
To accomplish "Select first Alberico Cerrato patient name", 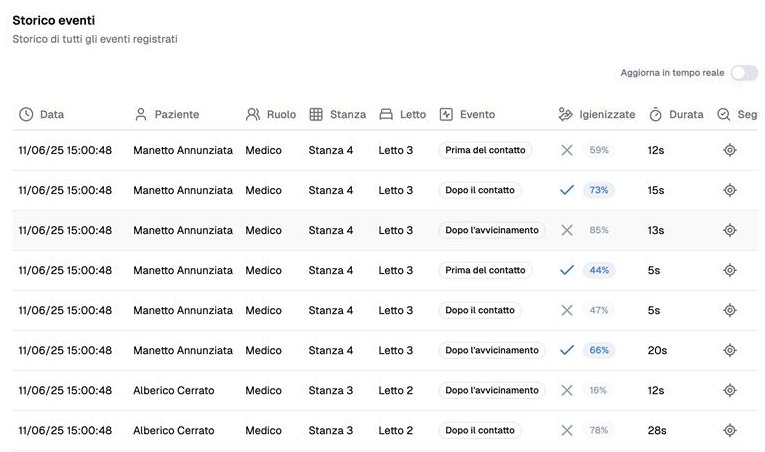I will pos(174,390).
